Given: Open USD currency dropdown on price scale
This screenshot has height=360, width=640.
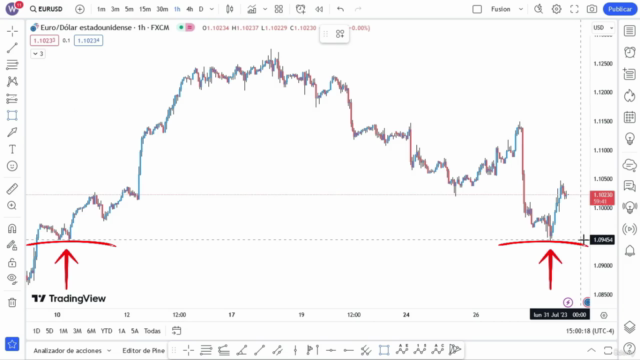Looking at the screenshot, I should [603, 28].
